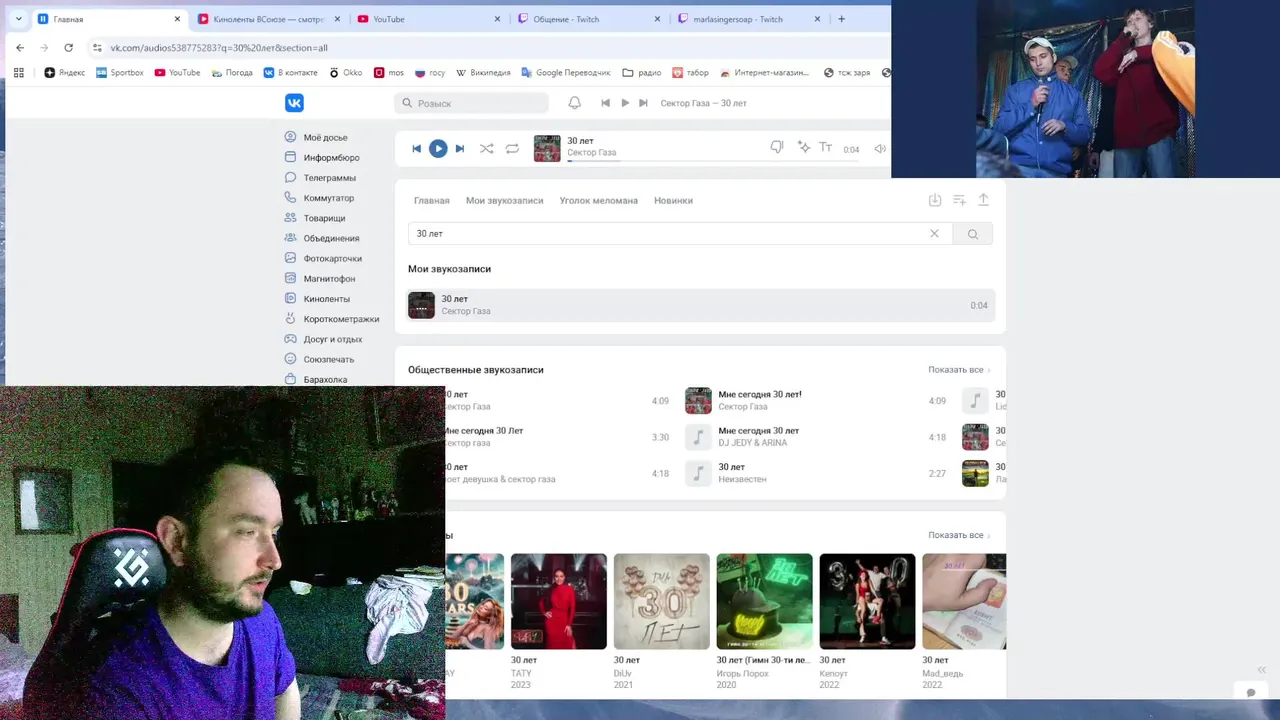Screen dimensions: 1280x720
Task: Go back in browser history
Action: point(20,48)
